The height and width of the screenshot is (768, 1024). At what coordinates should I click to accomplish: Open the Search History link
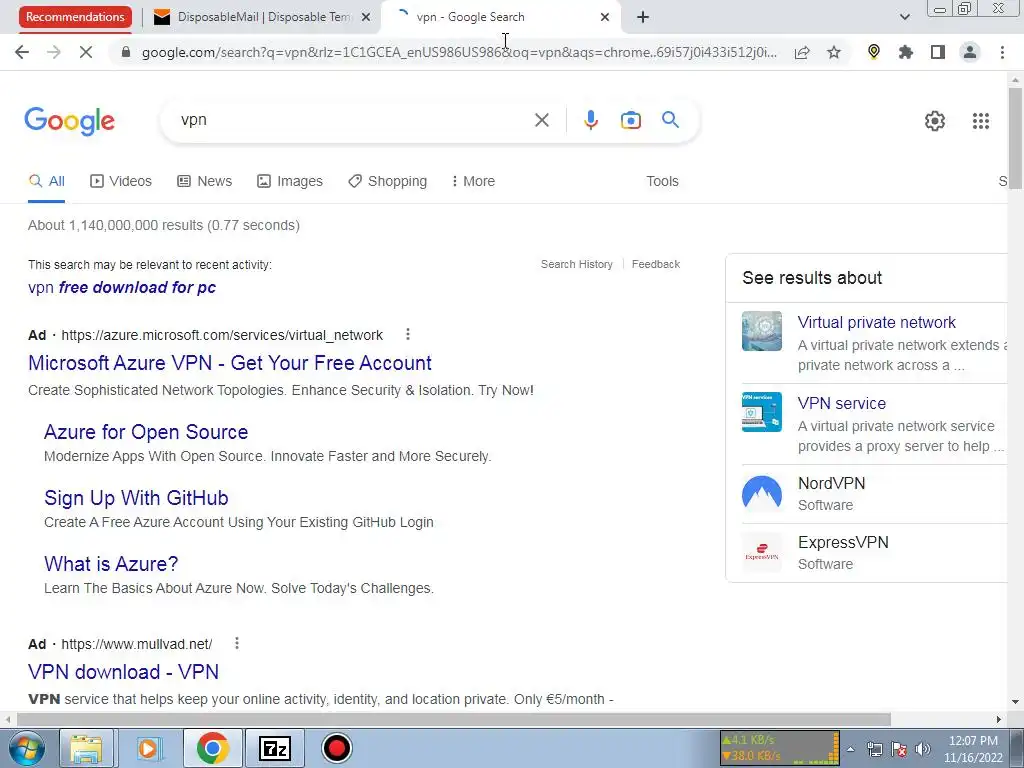(x=577, y=264)
